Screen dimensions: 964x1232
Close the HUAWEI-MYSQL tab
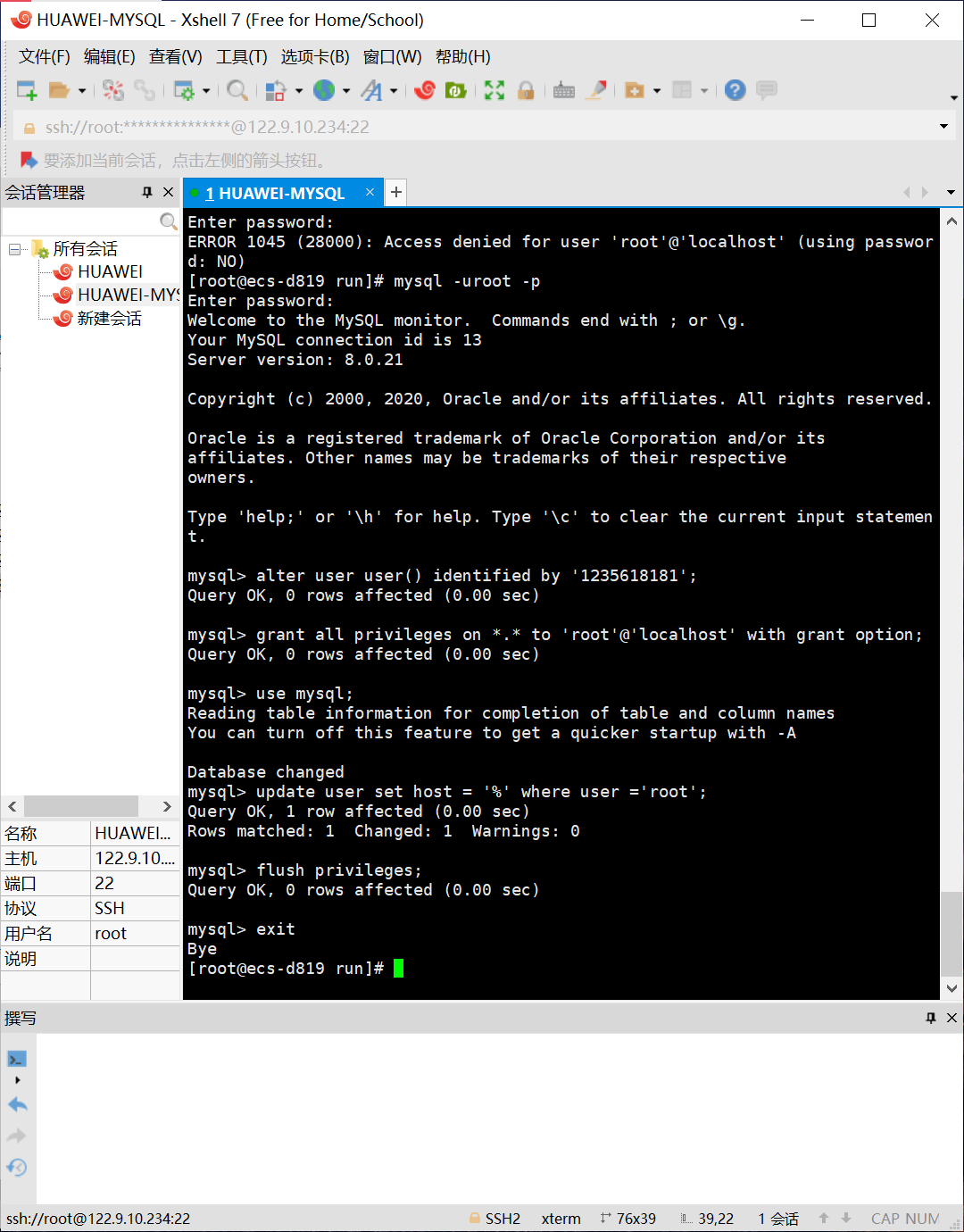370,192
